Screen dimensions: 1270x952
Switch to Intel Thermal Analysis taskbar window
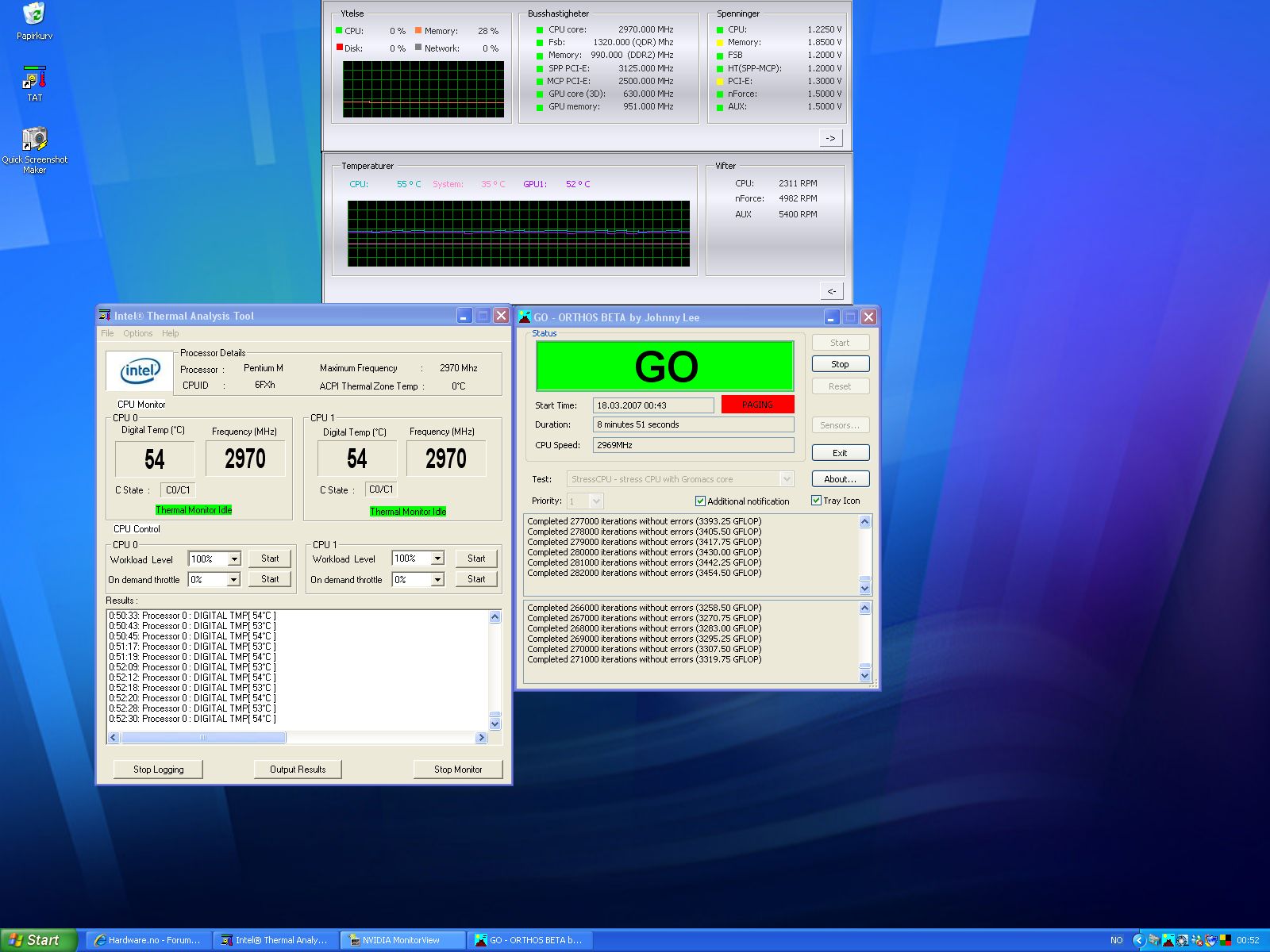pos(276,940)
